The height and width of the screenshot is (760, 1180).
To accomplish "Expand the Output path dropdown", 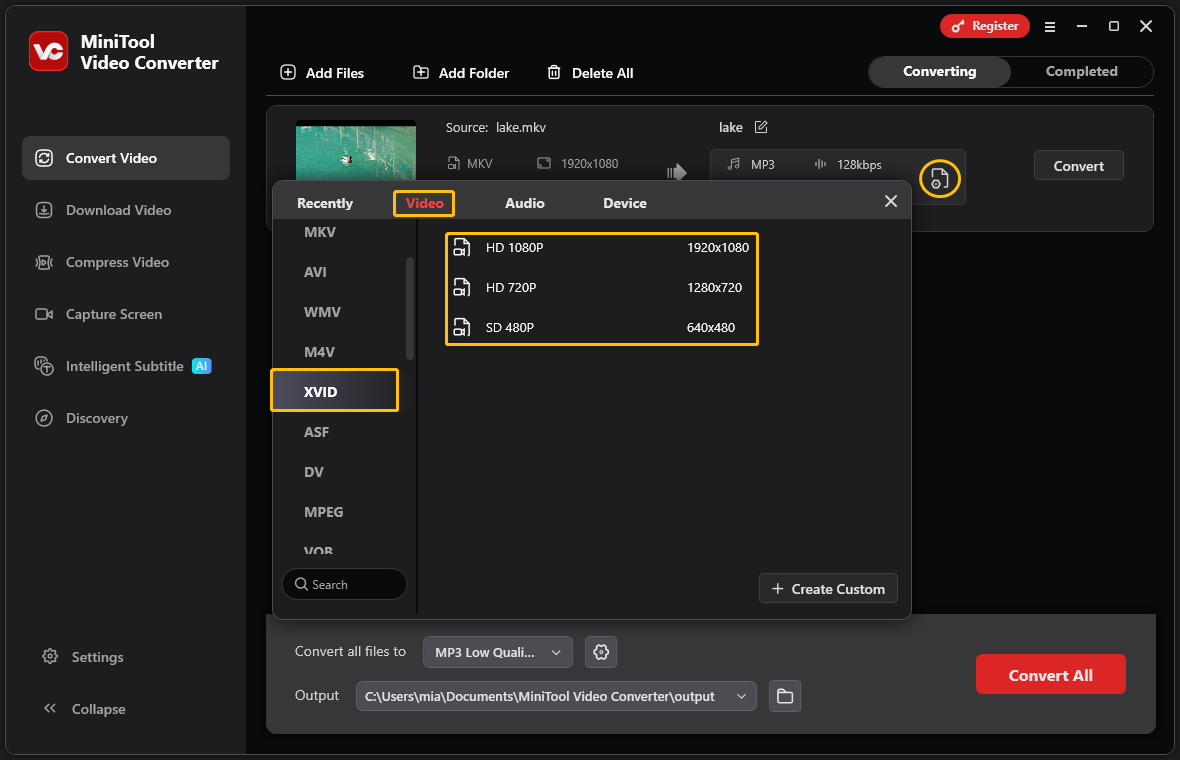I will pyautogui.click(x=741, y=696).
